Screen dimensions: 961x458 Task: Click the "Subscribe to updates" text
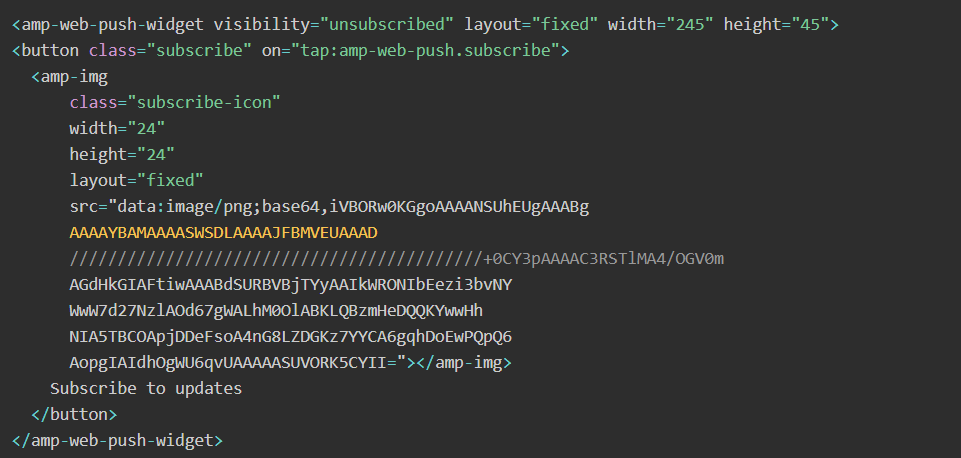(x=146, y=389)
